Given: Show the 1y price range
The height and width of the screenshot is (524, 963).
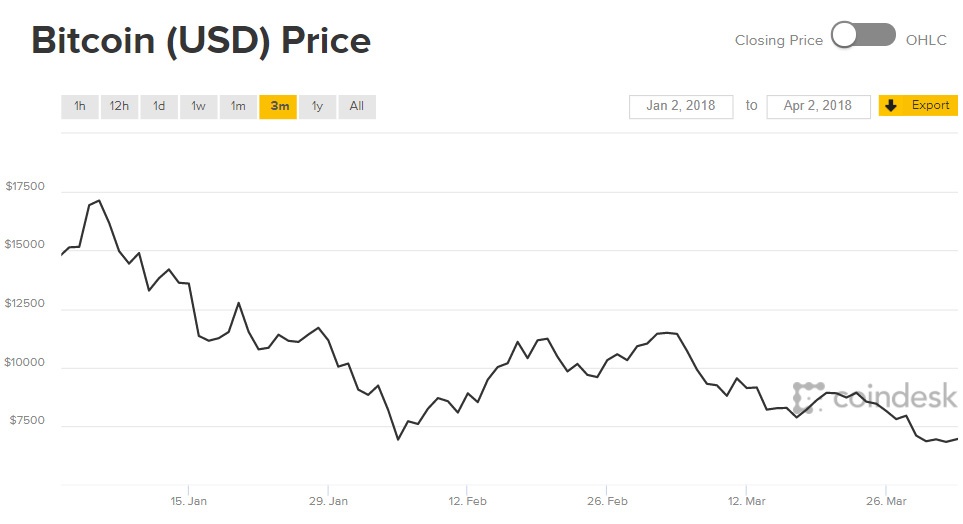Looking at the screenshot, I should pyautogui.click(x=317, y=106).
